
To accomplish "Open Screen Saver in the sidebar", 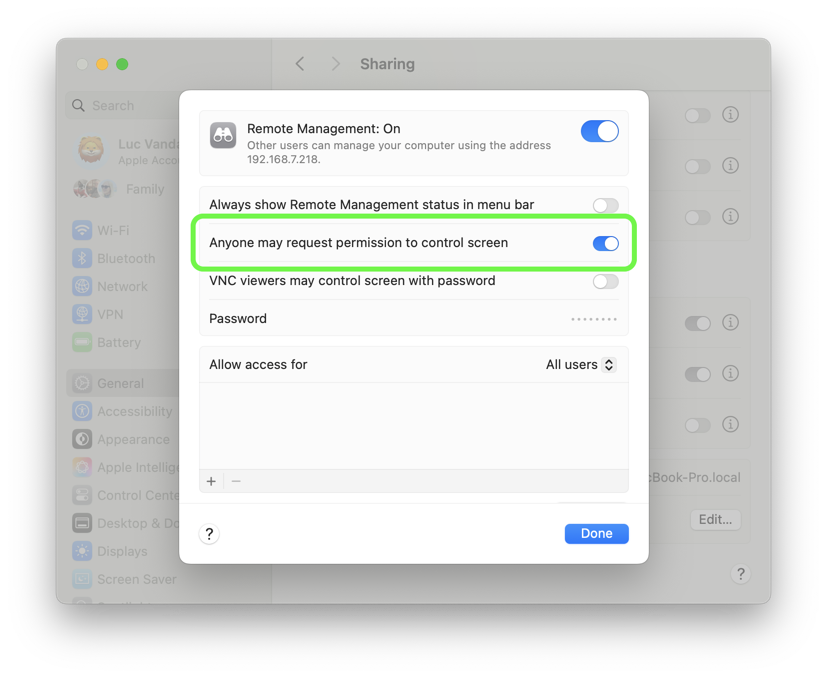I will click(x=126, y=579).
